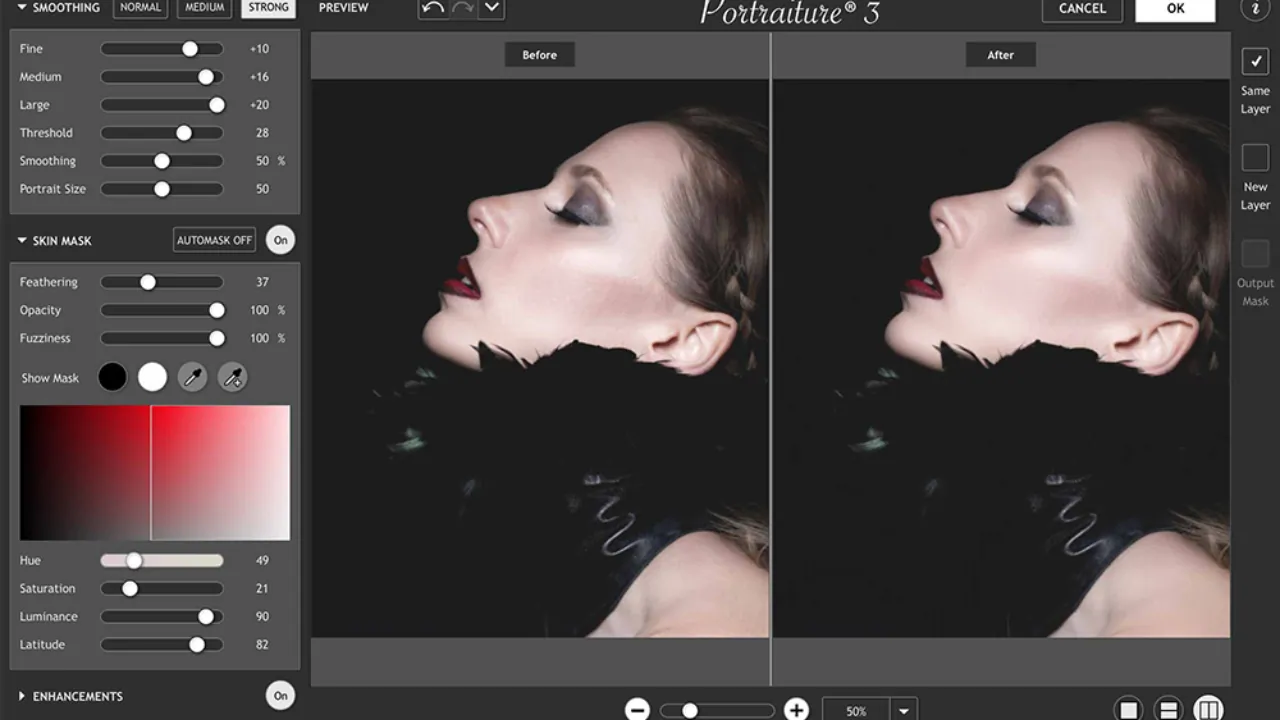Click the Luminance slider handle
The height and width of the screenshot is (720, 1280).
[x=206, y=617]
